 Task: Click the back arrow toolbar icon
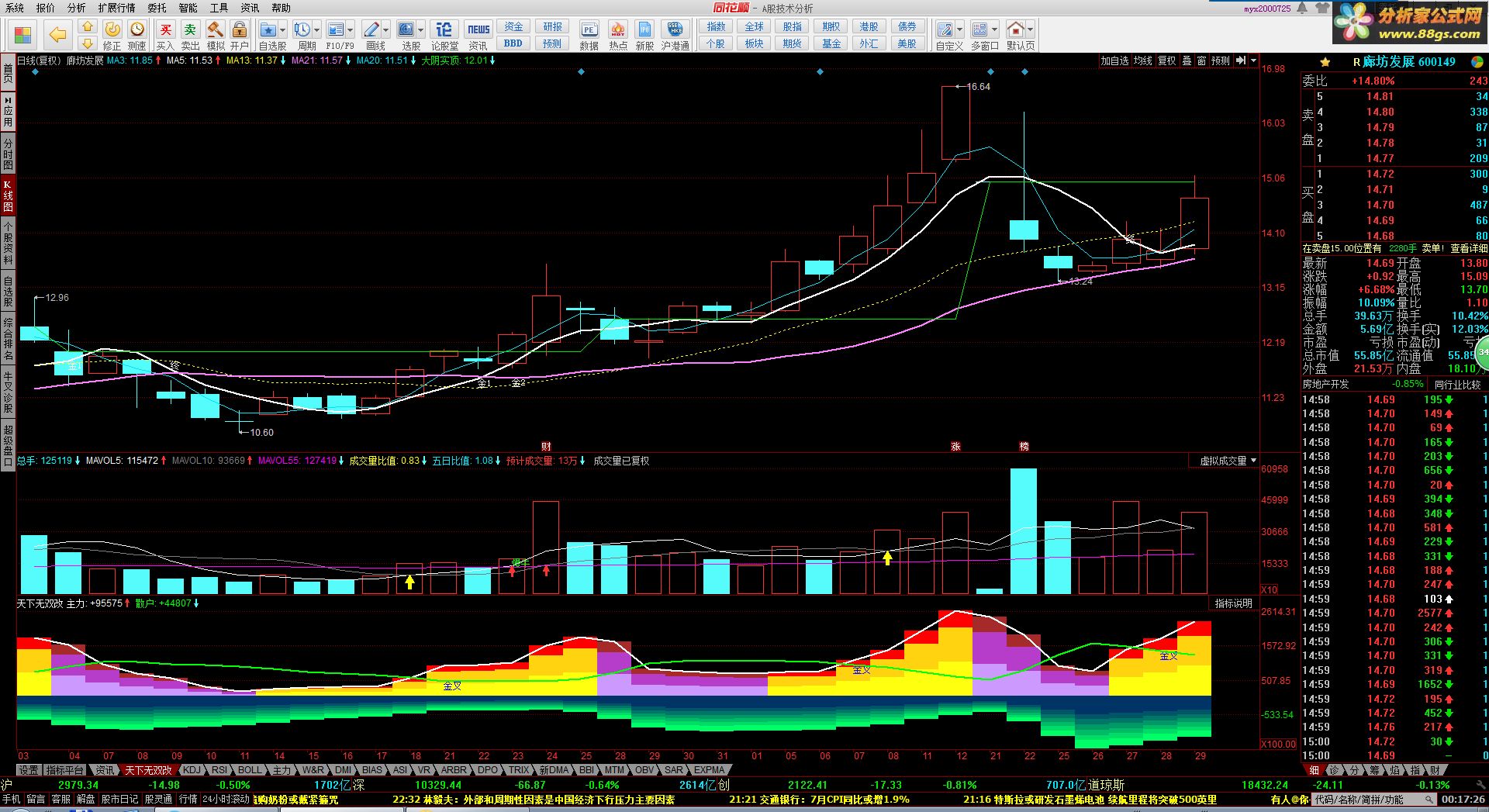pyautogui.click(x=57, y=34)
